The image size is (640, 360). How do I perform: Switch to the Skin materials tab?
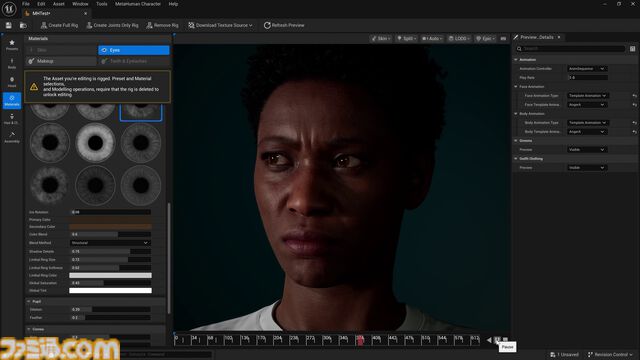(61, 50)
